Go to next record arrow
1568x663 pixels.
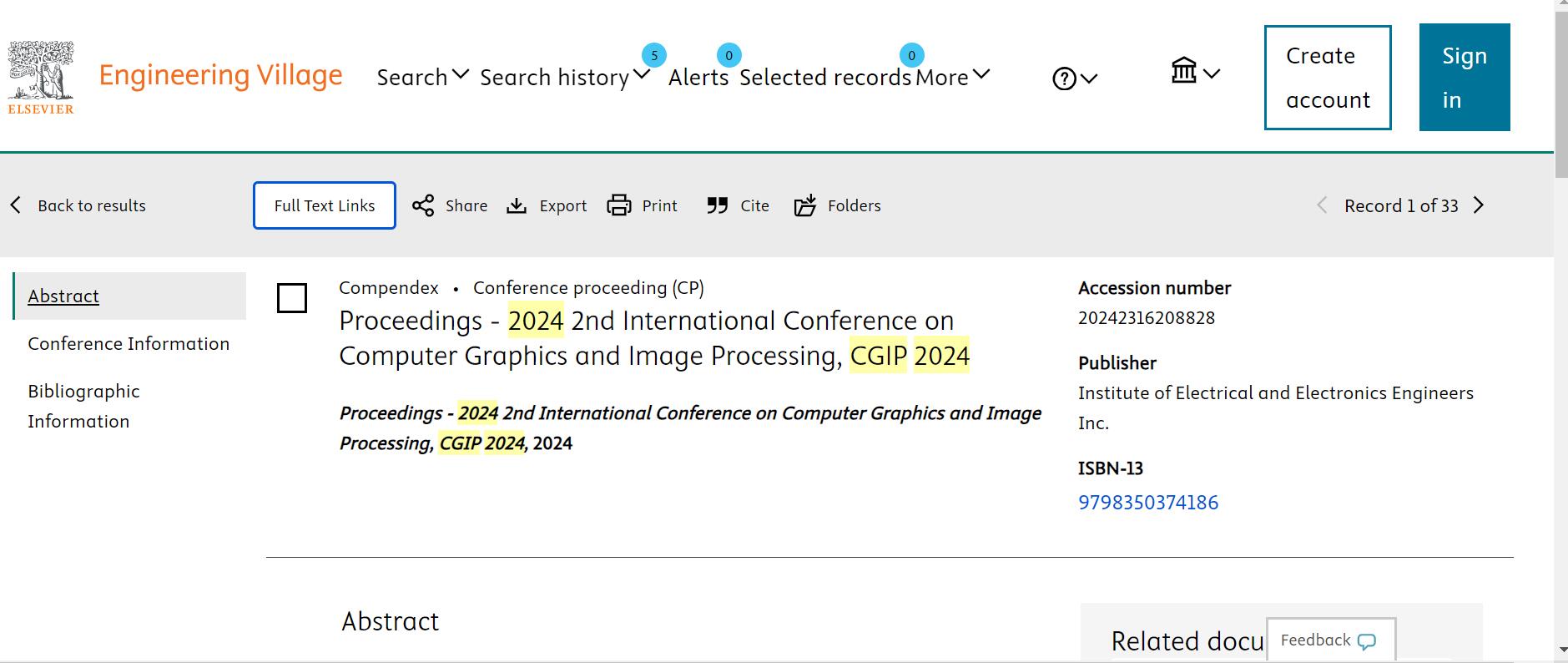coord(1479,205)
